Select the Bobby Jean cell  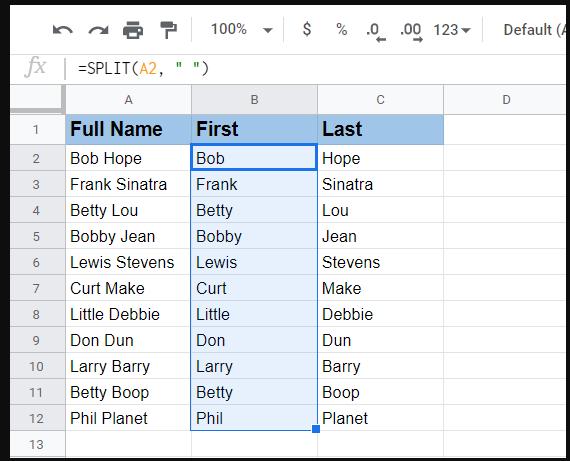tap(128, 236)
